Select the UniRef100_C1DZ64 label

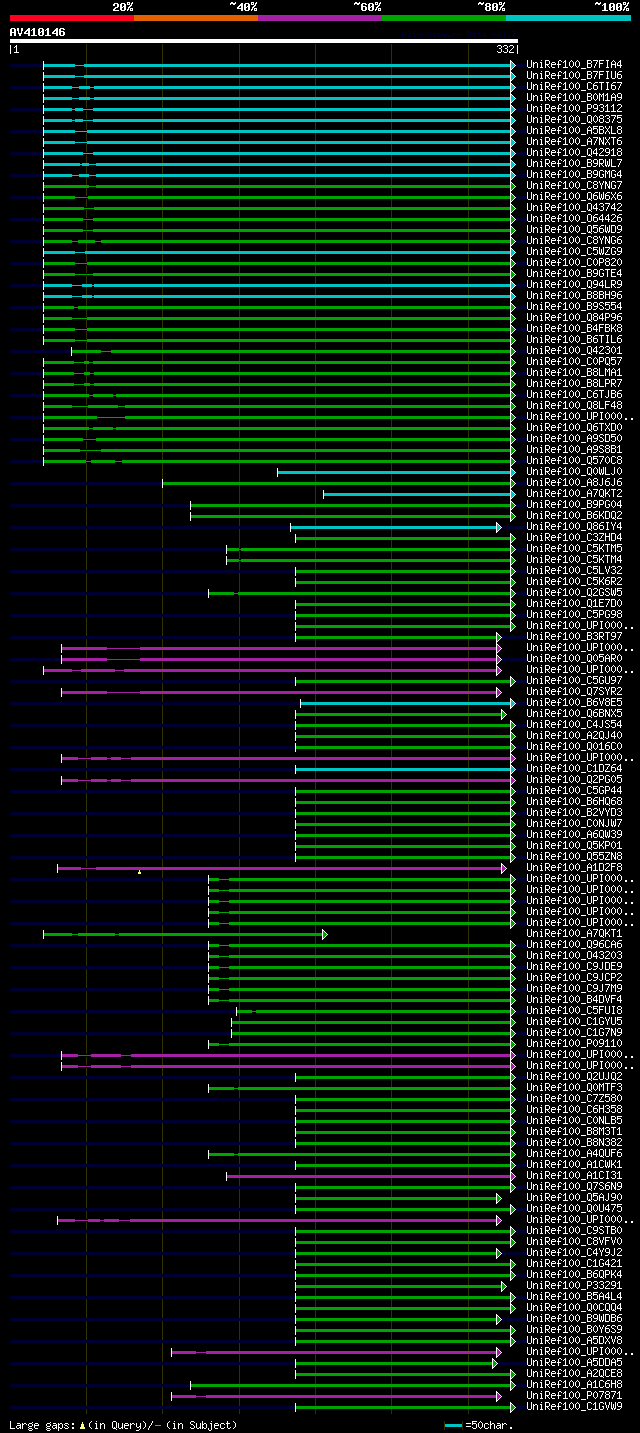[x=574, y=768]
